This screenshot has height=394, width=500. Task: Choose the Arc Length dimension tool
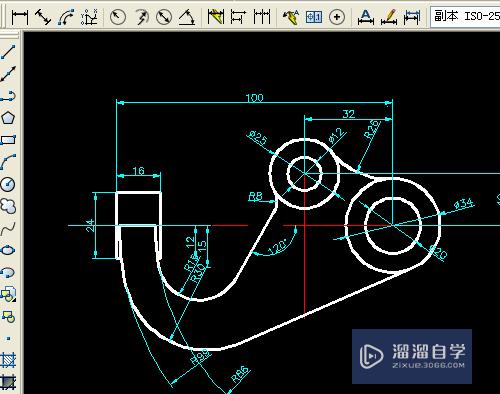tap(66, 17)
